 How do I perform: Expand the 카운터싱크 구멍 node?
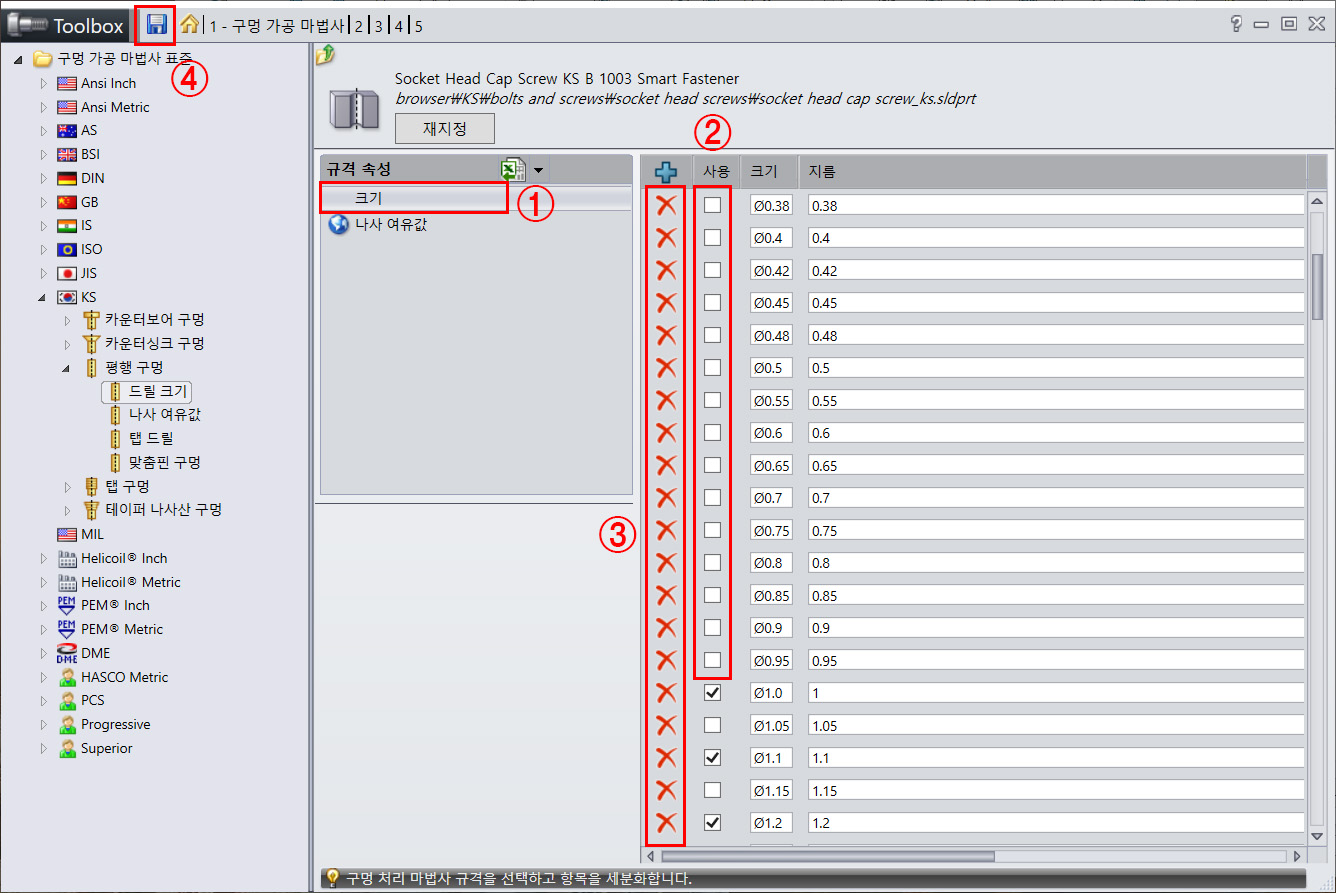67,344
